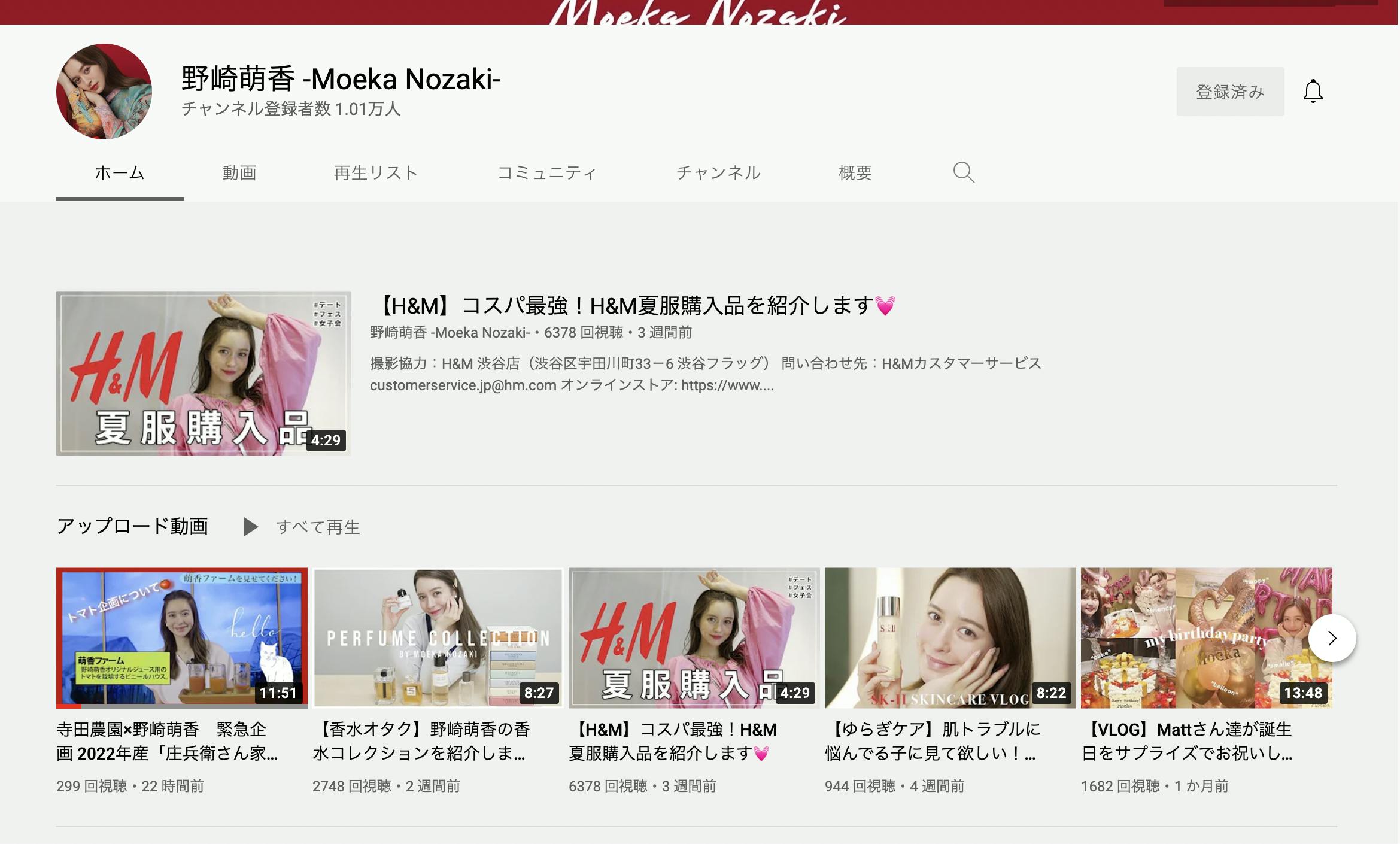Click the large featured H&M thumbnail
The height and width of the screenshot is (844, 1400).
coord(203,373)
